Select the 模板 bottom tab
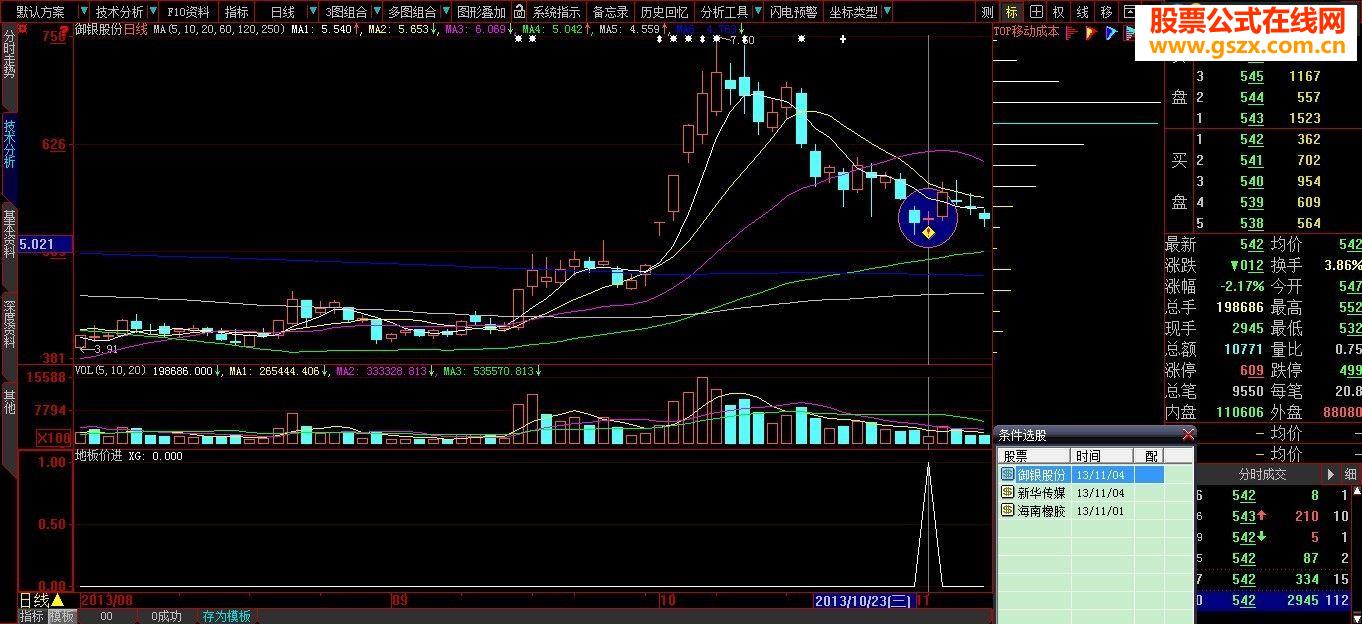Viewport: 1362px width, 624px height. (62, 616)
